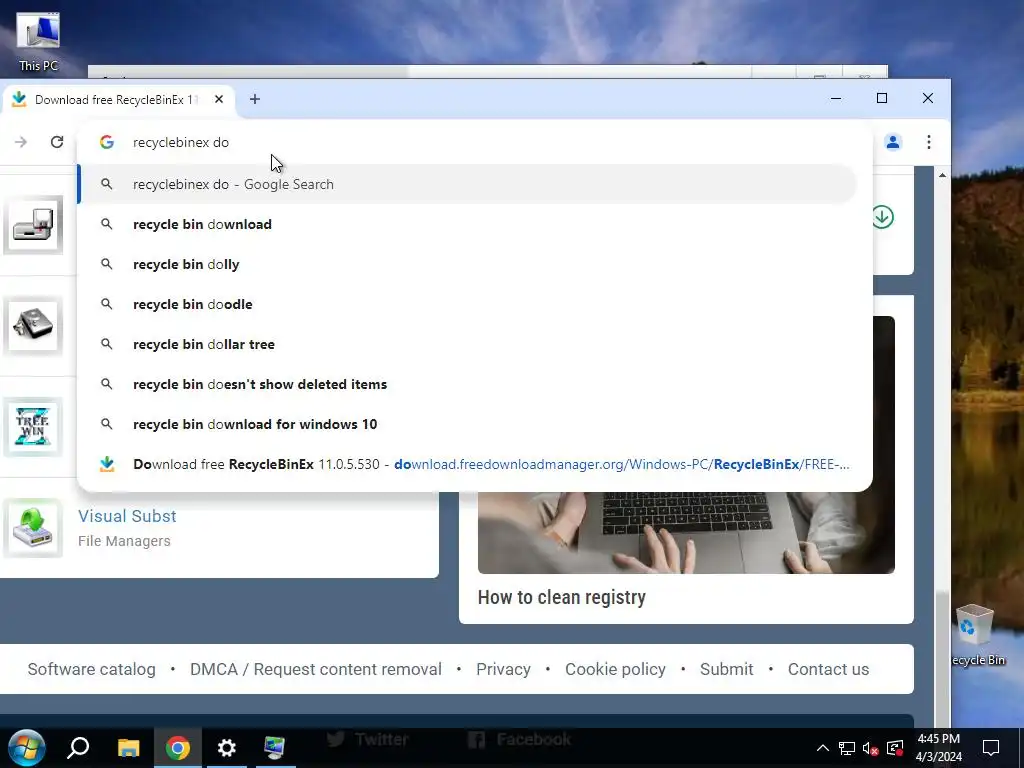Click the Visual Subst program icon
This screenshot has width=1024, height=768.
click(x=33, y=528)
